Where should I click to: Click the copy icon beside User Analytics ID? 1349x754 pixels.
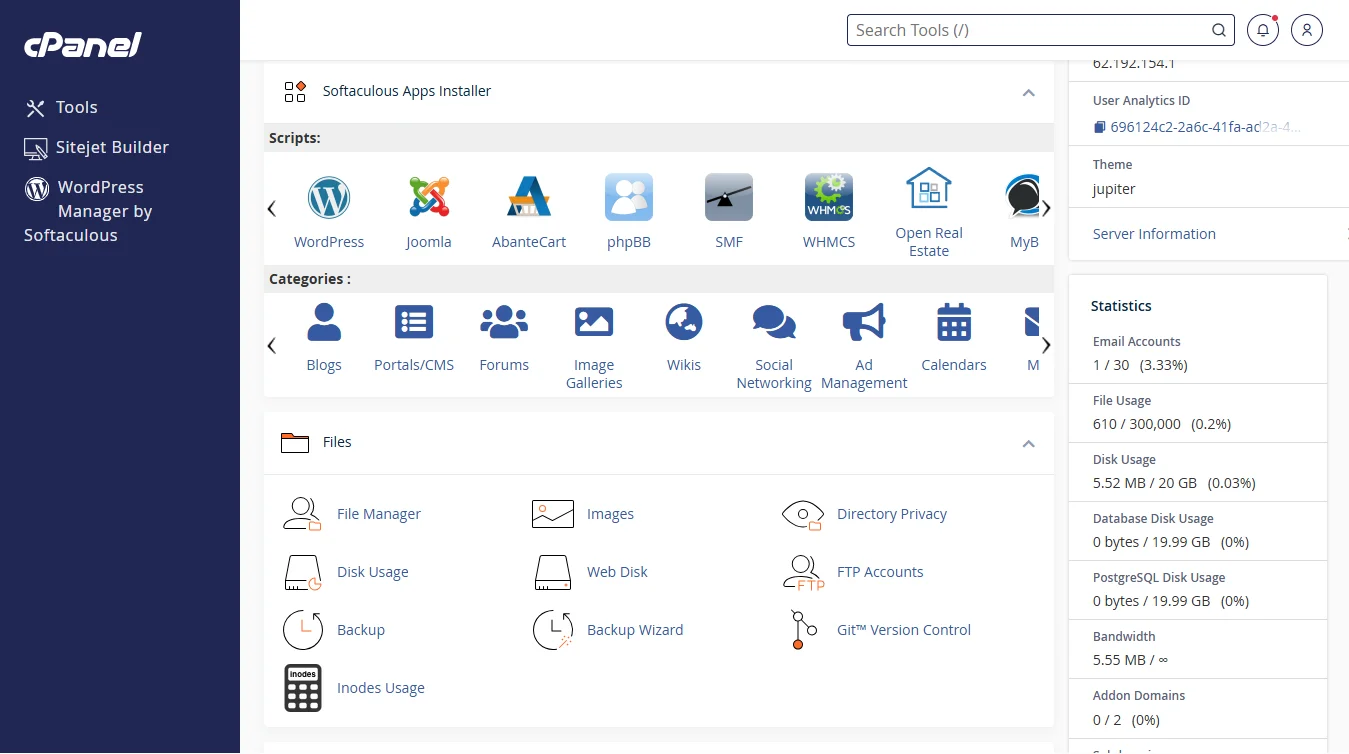(1100, 127)
